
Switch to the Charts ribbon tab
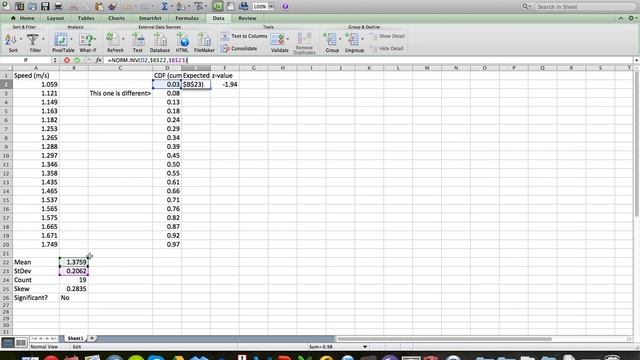tap(116, 18)
